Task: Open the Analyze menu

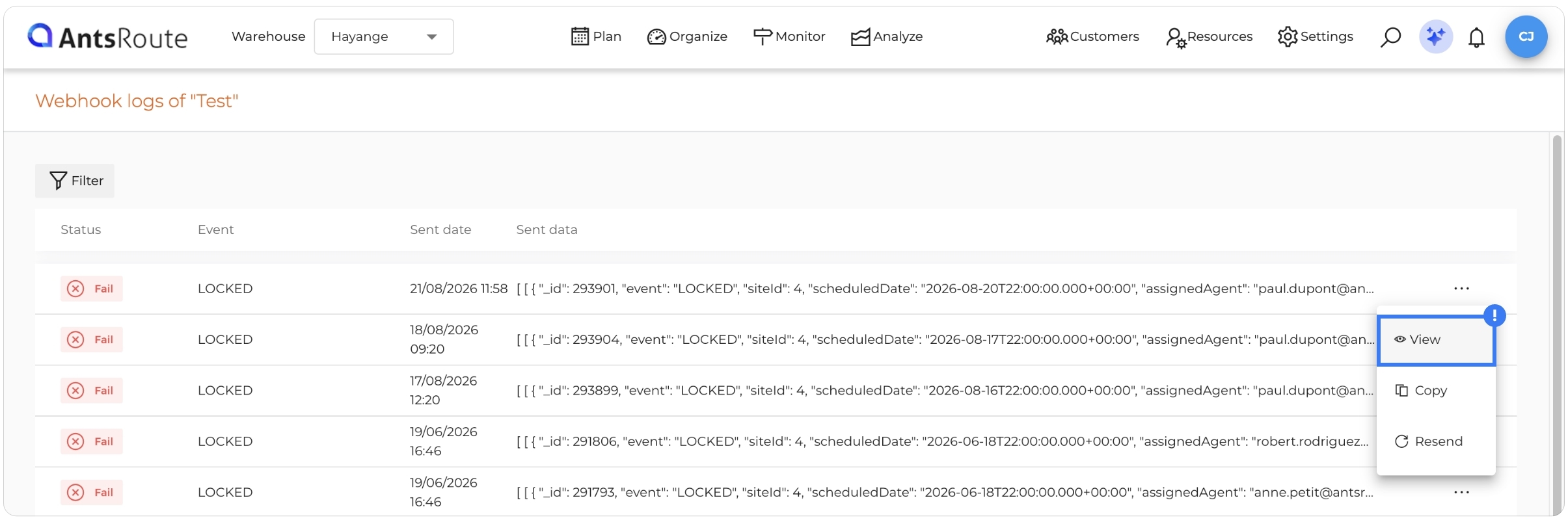Action: (887, 36)
